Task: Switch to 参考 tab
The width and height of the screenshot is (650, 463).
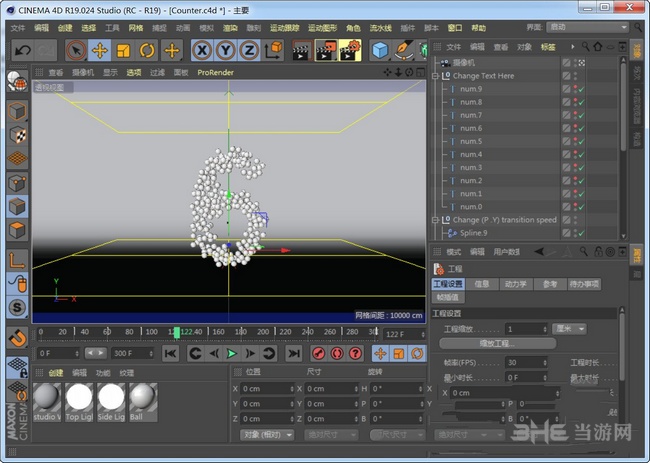Action: [549, 284]
